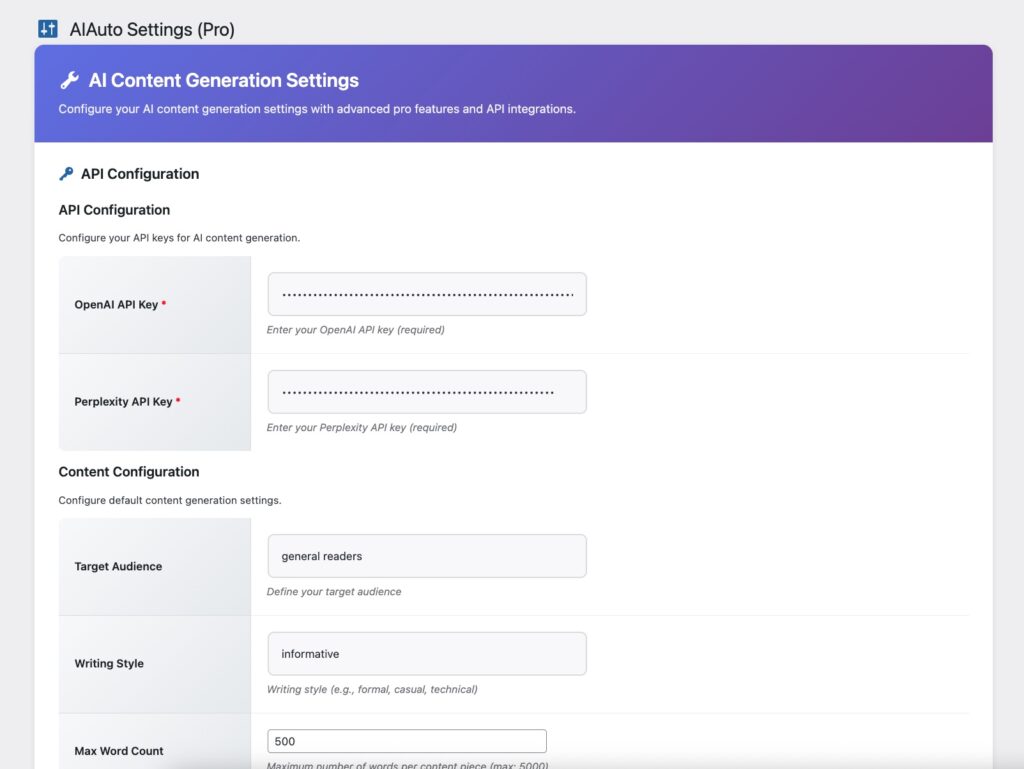
Task: Click the Writing Style label
Action: coord(109,664)
